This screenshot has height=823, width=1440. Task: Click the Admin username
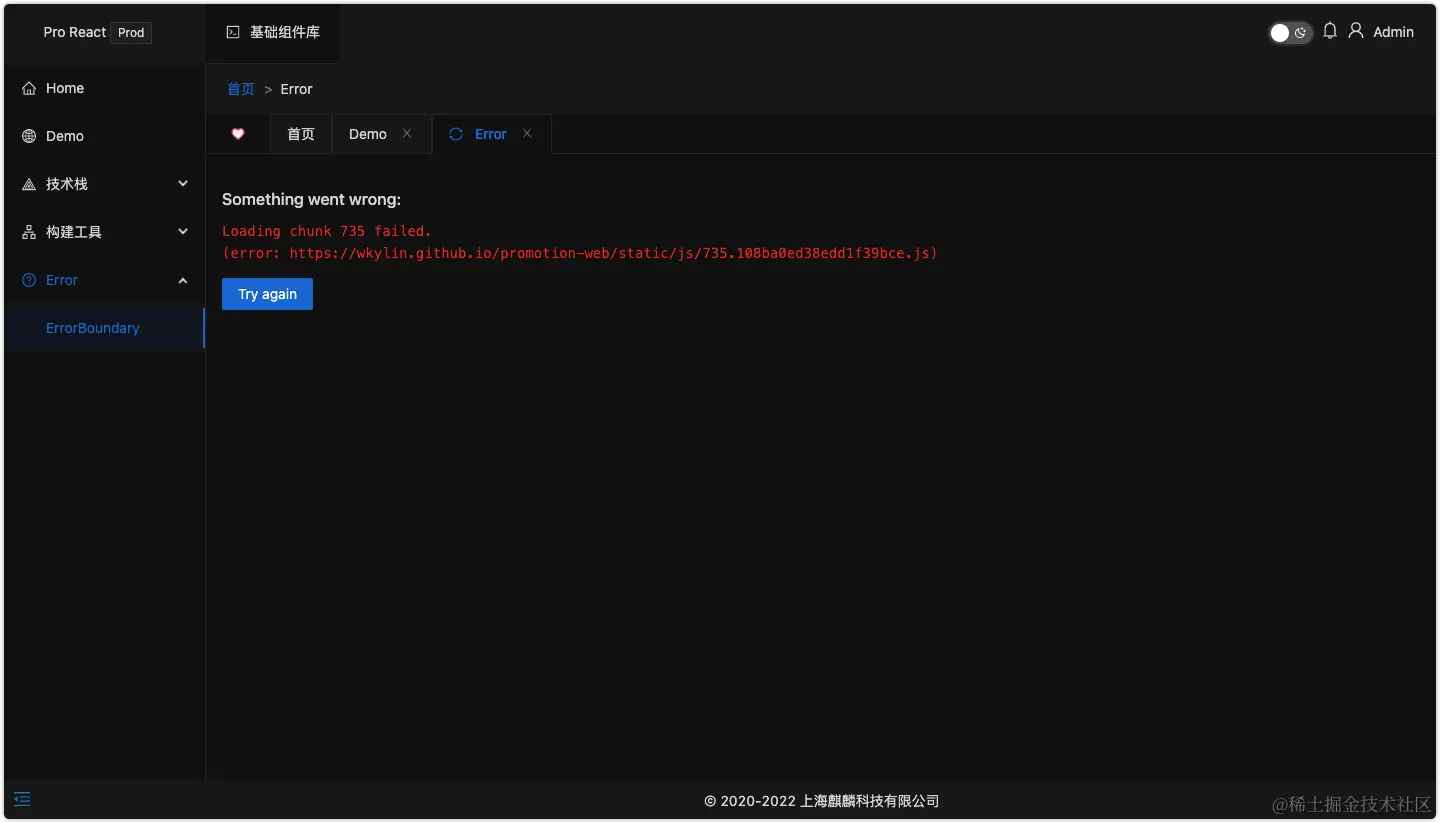pyautogui.click(x=1393, y=32)
